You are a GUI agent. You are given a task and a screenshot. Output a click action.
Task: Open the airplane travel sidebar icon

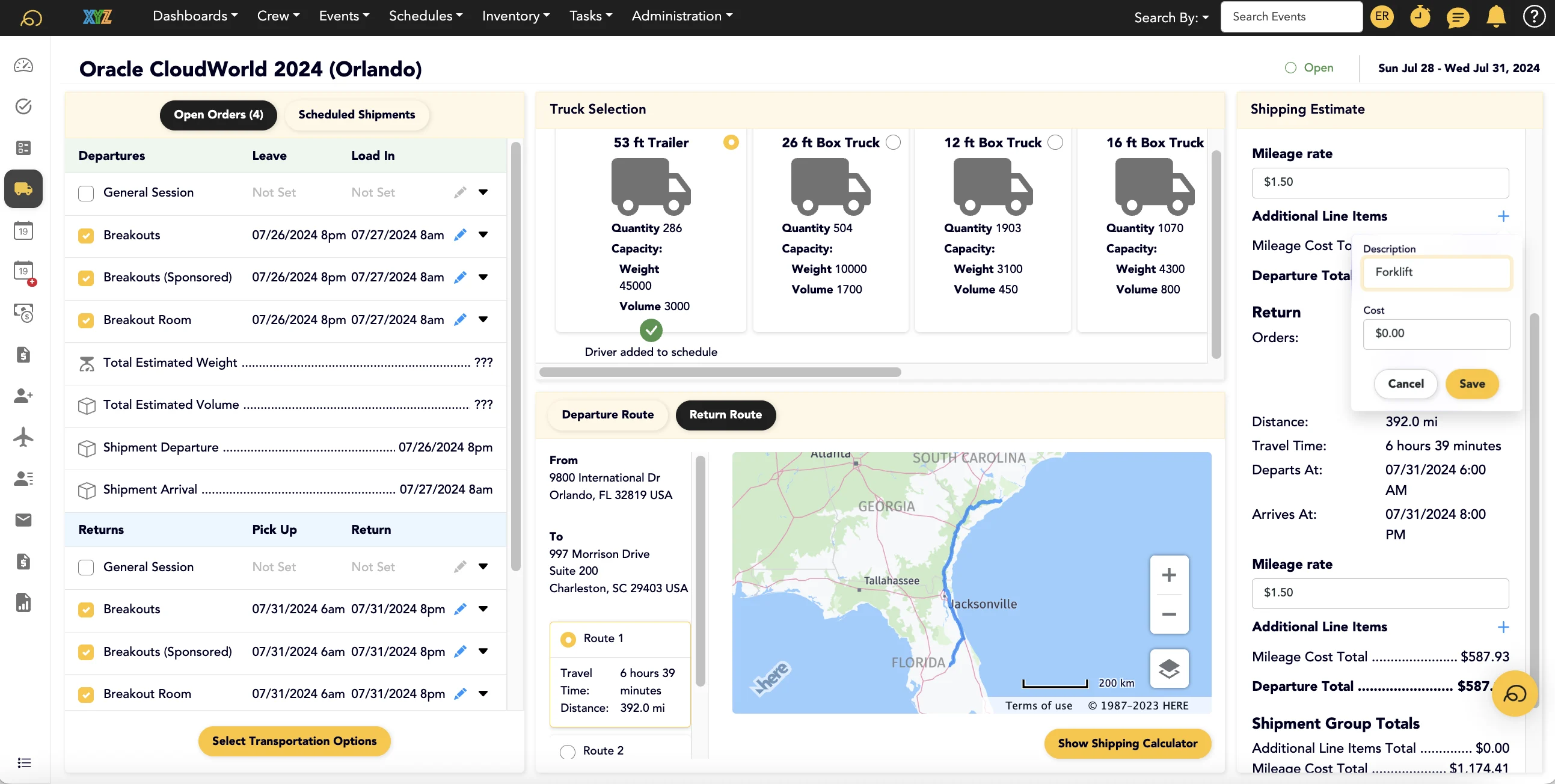pos(23,437)
